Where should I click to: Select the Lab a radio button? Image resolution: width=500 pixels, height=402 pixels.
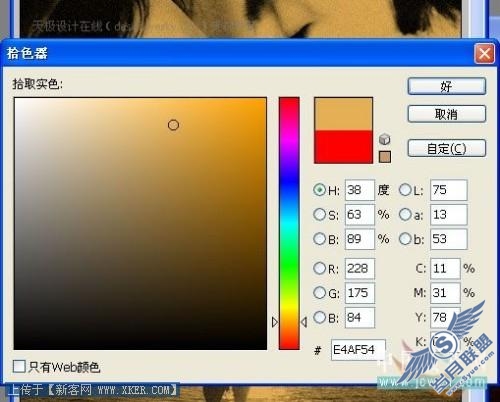(405, 214)
